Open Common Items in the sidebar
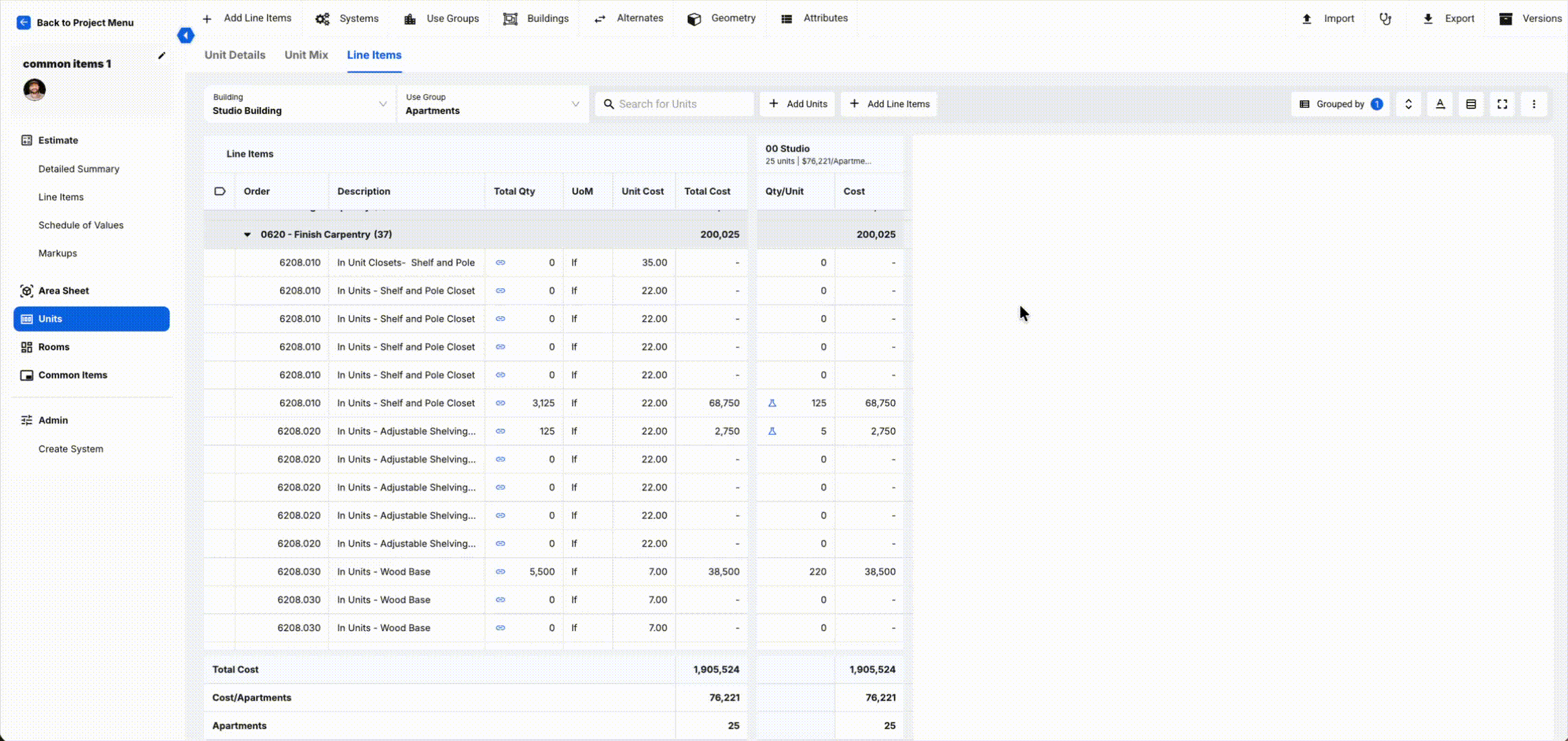 tap(73, 375)
